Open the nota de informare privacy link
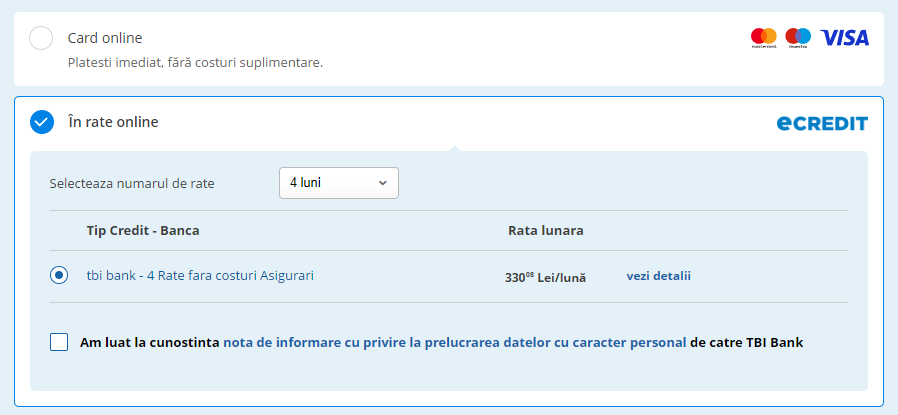This screenshot has height=415, width=898. (x=454, y=342)
